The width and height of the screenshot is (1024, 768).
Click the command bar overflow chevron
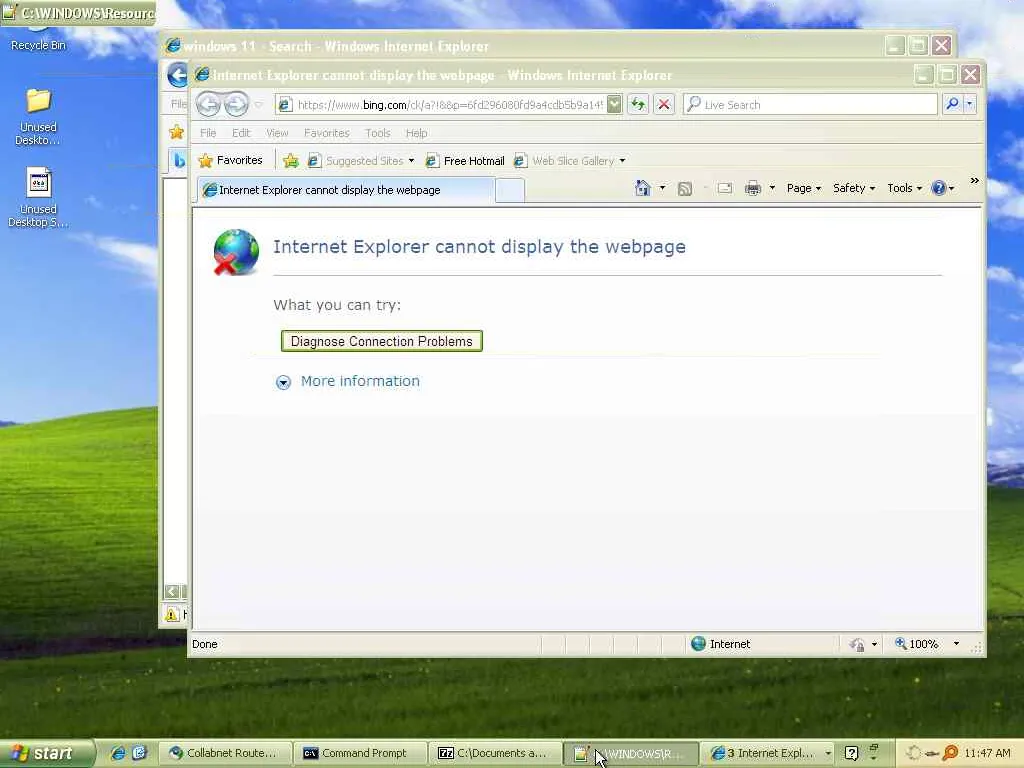pyautogui.click(x=974, y=181)
